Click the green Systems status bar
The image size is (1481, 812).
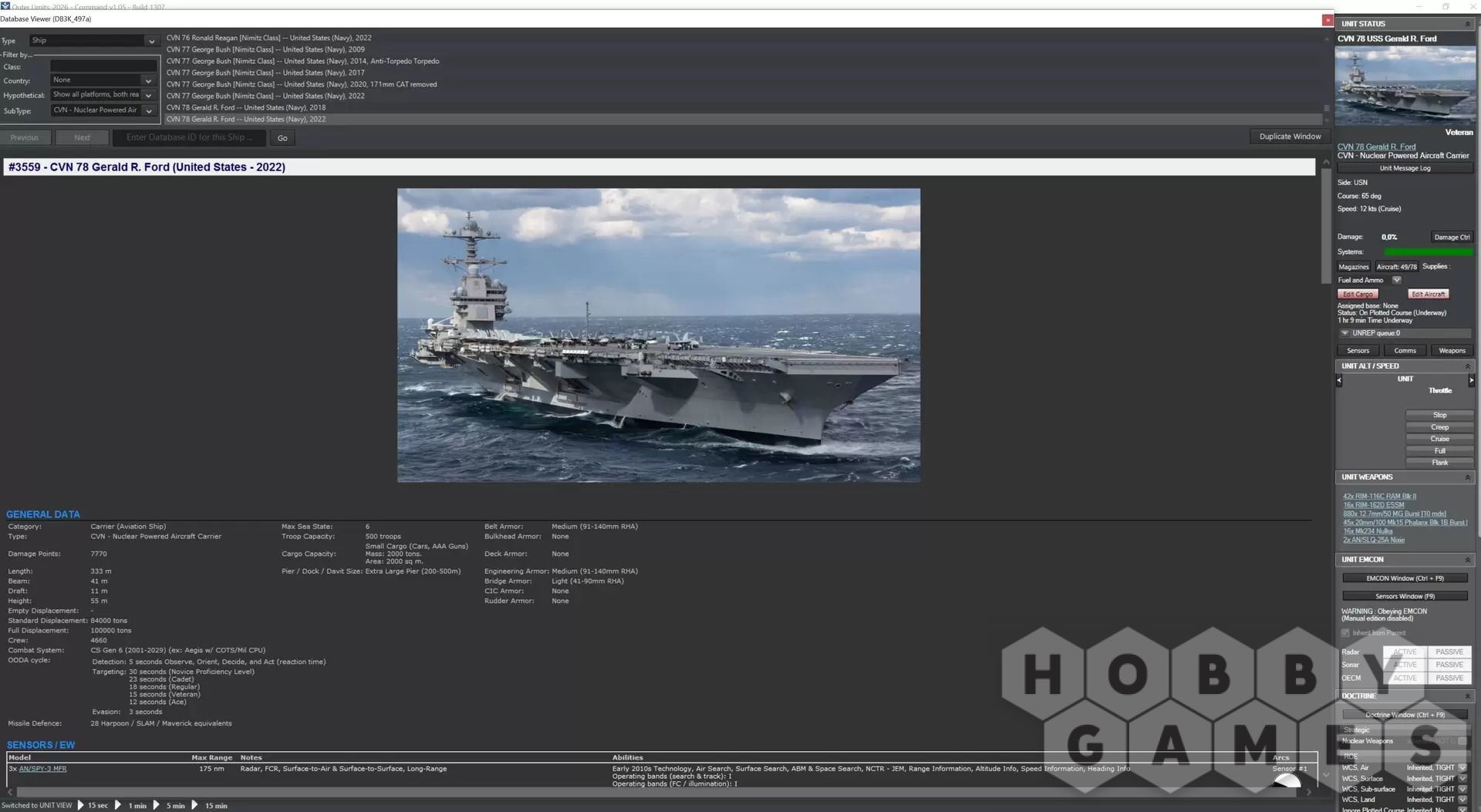[x=1428, y=252]
